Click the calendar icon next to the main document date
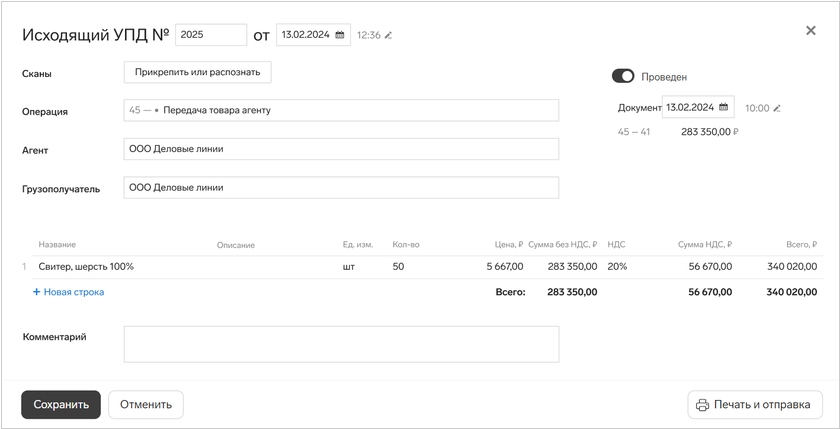 tap(340, 35)
